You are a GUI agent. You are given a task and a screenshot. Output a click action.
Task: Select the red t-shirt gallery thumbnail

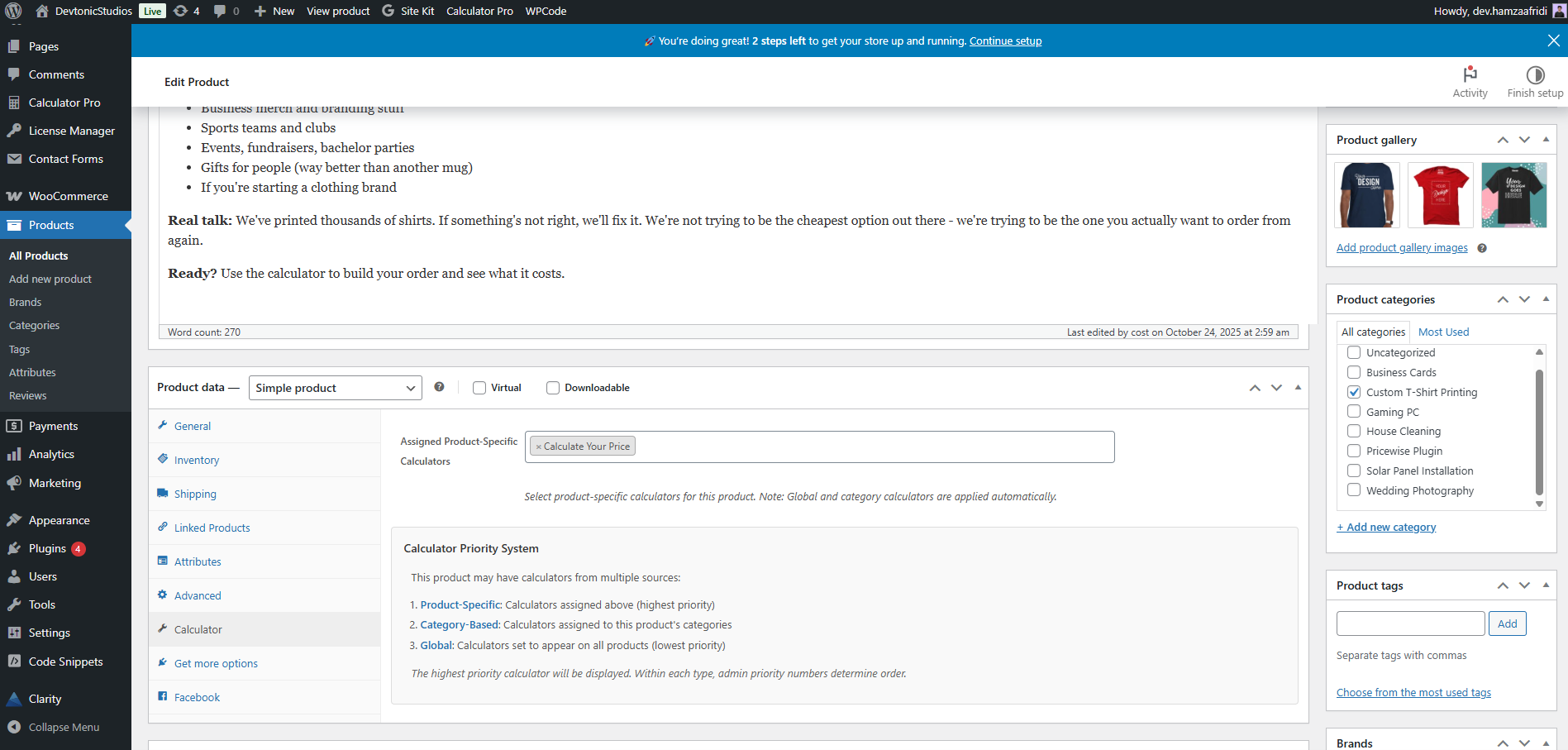click(1440, 195)
